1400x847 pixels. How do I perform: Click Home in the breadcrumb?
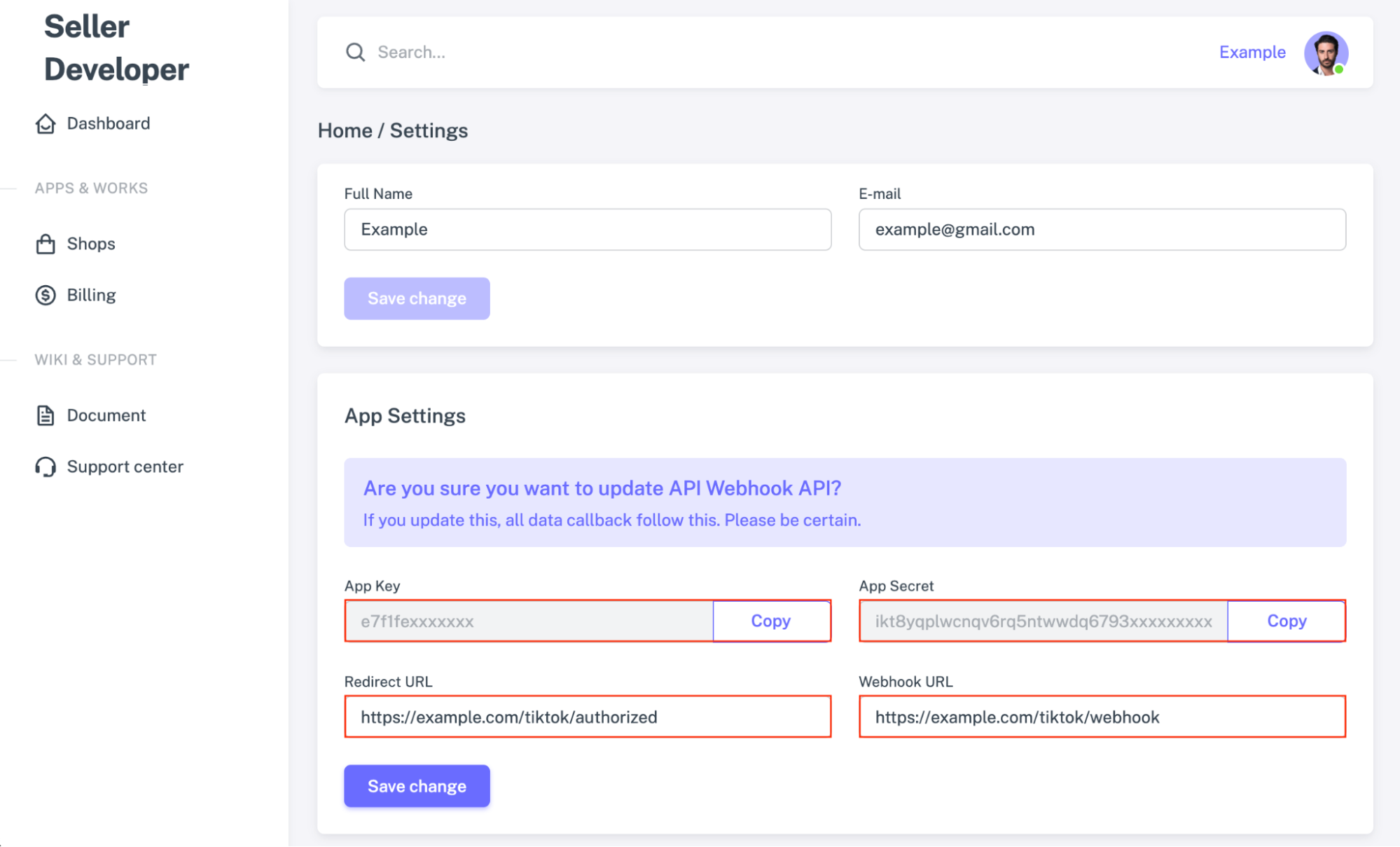tap(345, 130)
